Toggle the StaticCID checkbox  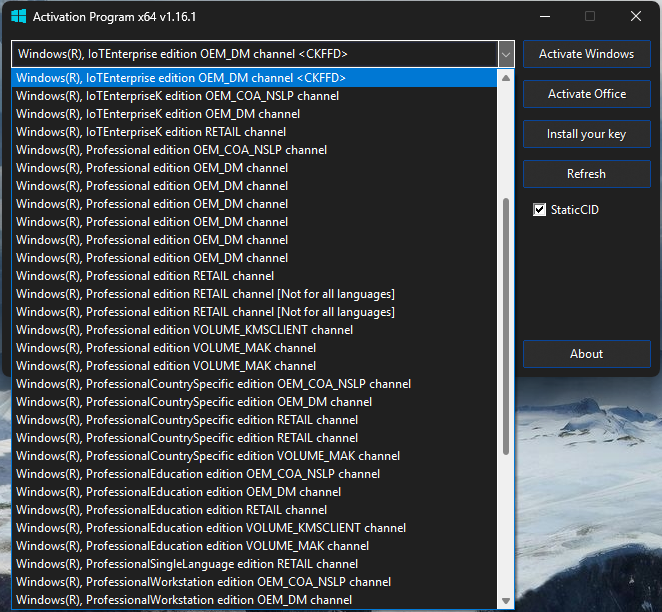540,210
